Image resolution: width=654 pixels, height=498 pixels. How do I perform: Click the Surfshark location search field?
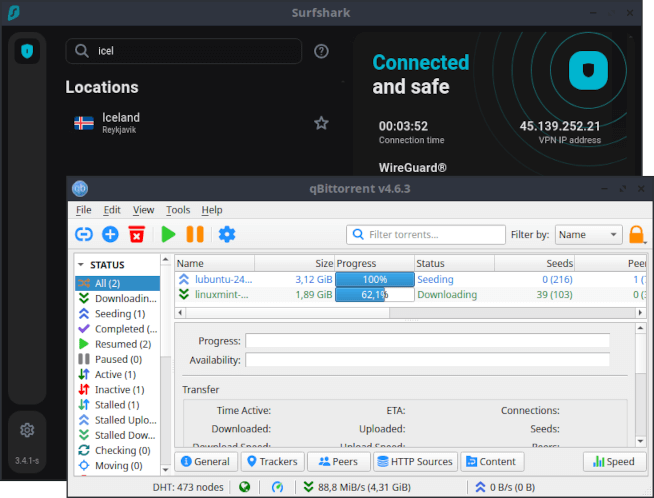184,51
